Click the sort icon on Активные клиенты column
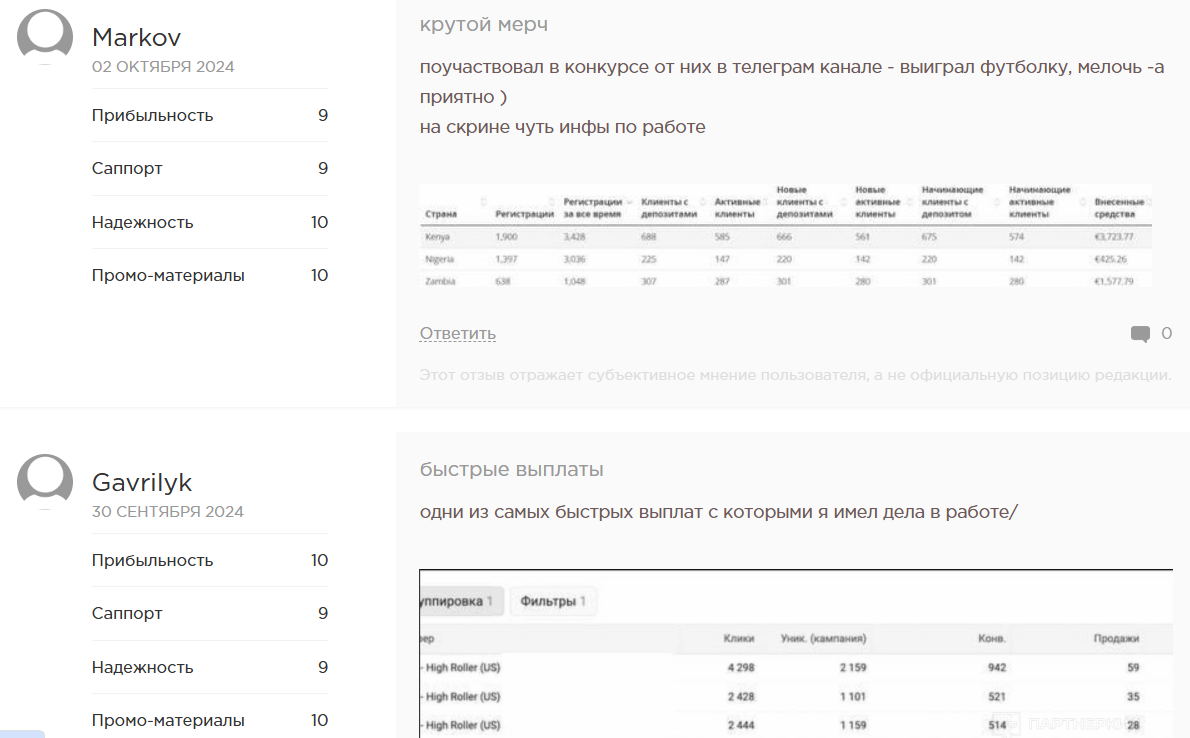The image size is (1190, 738). [767, 201]
